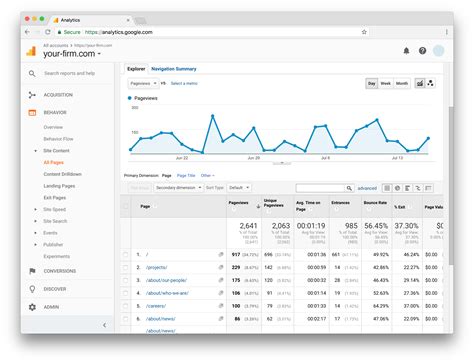This screenshot has height=363, width=474.
Task: Select the Percentage pie view icon
Action: point(397,188)
